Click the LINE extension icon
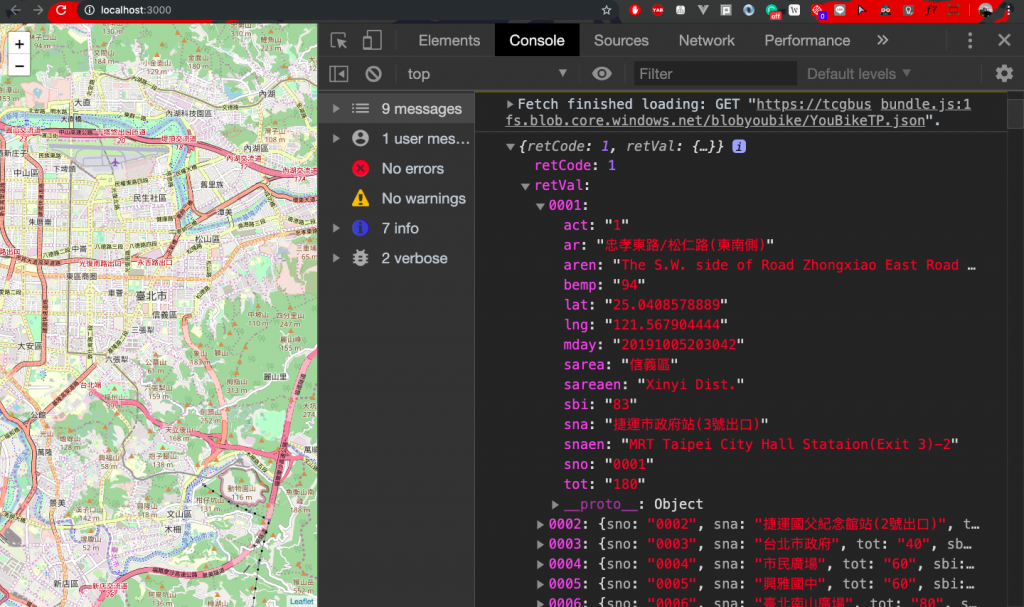 pyautogui.click(x=840, y=10)
